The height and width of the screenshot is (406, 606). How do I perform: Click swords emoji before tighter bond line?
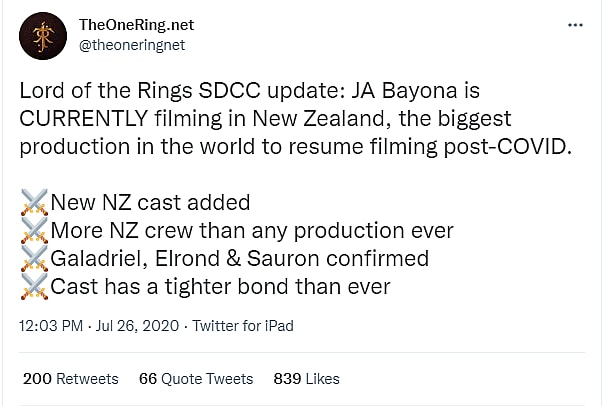click(34, 285)
